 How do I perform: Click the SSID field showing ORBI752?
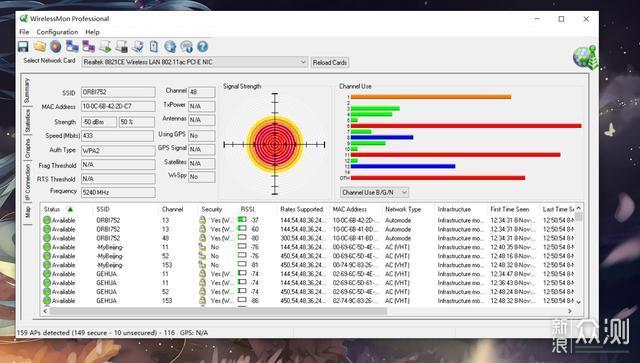pos(118,92)
